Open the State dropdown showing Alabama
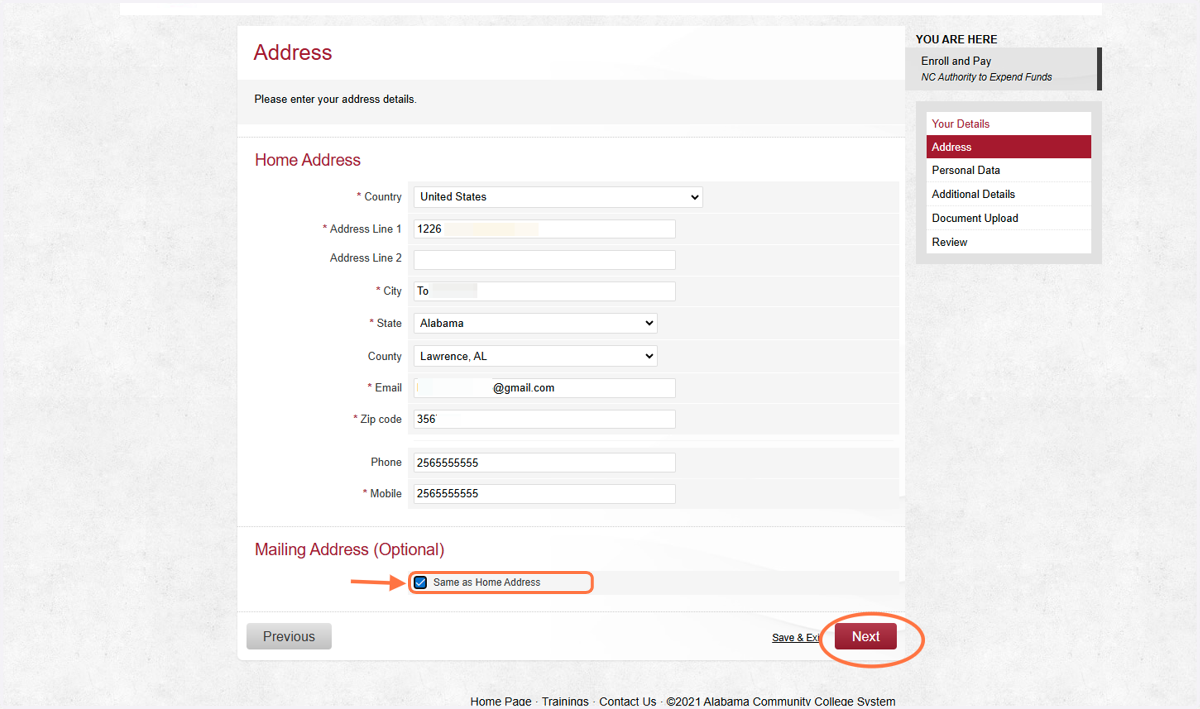The width and height of the screenshot is (1200, 709). pos(536,323)
